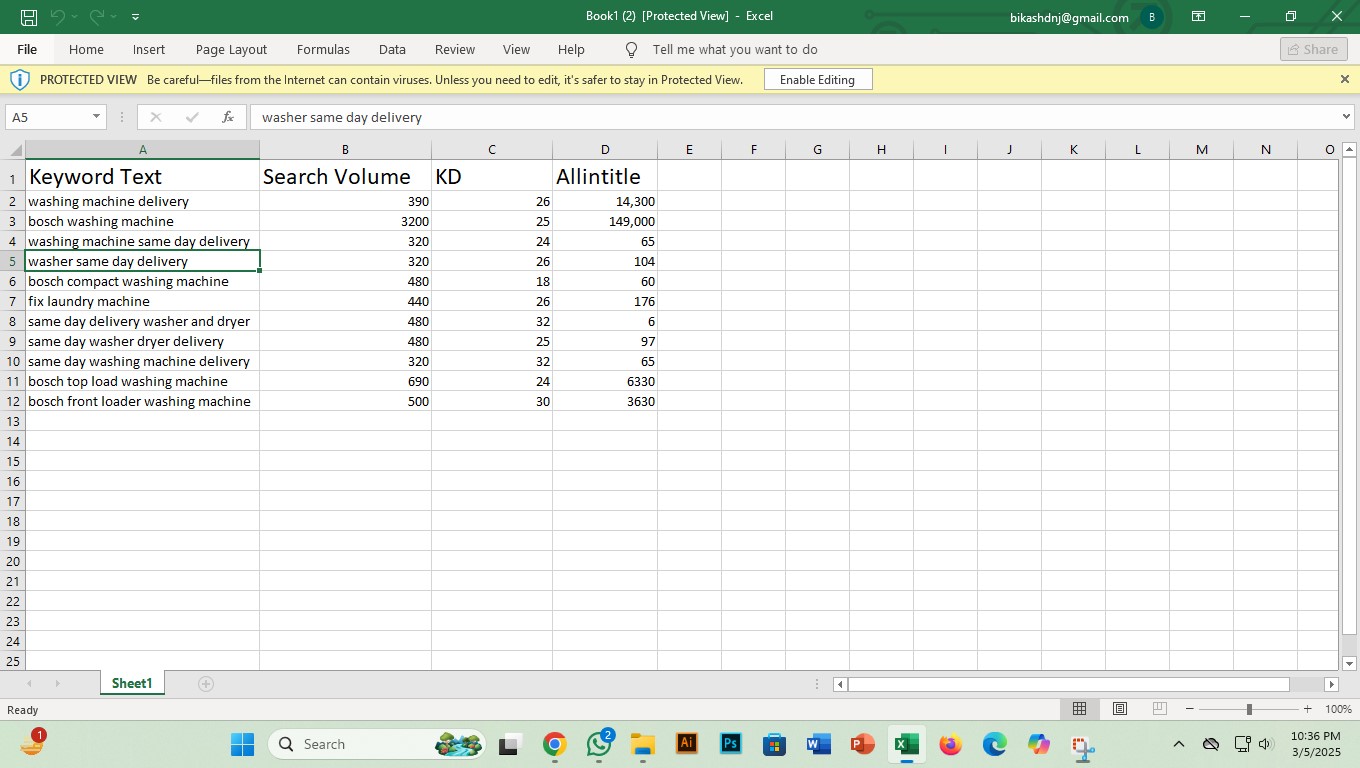
Task: Click the Cancel X icon in formula bar
Action: [x=155, y=117]
